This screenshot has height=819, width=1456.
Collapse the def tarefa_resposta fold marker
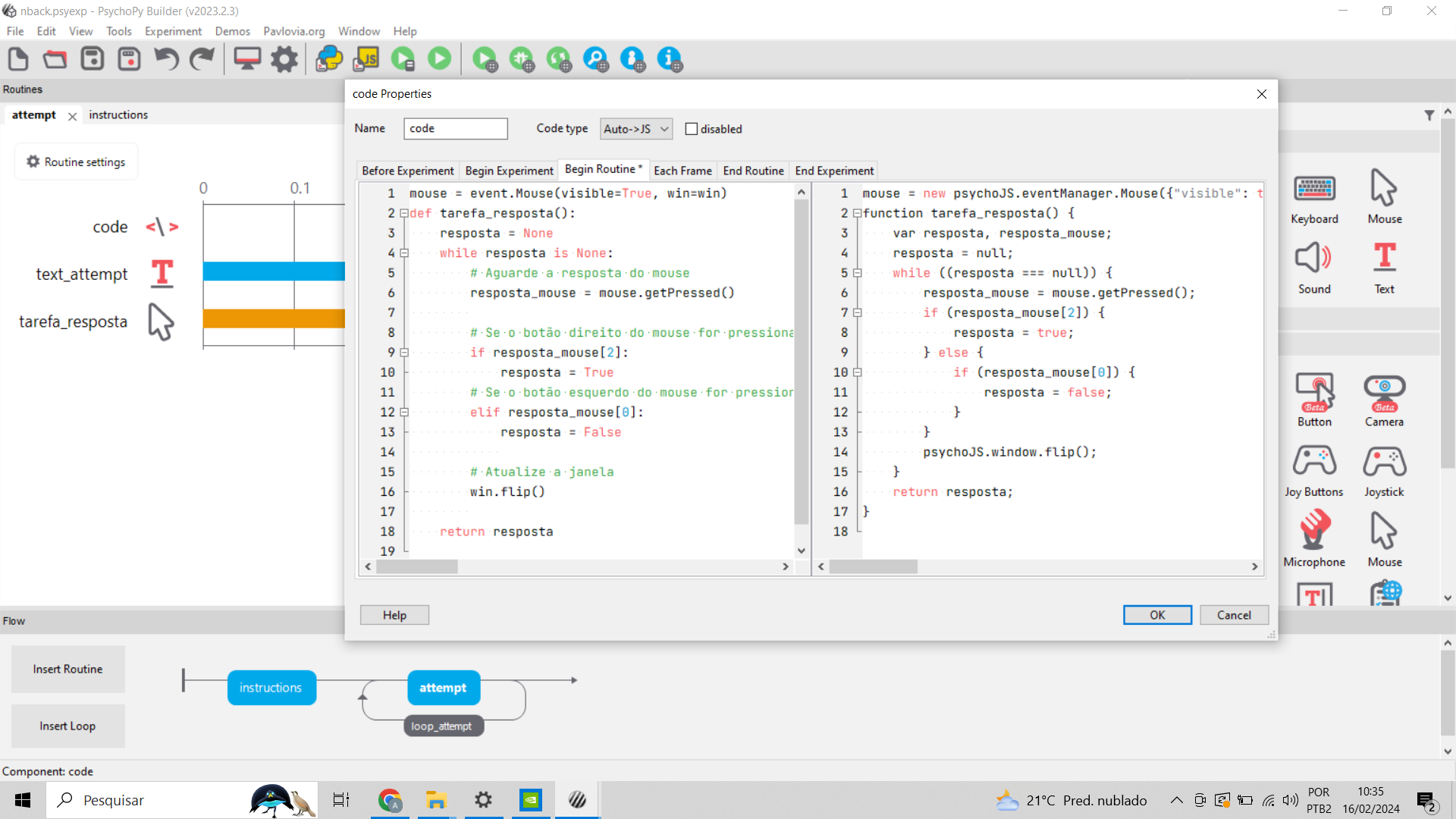[x=404, y=214]
